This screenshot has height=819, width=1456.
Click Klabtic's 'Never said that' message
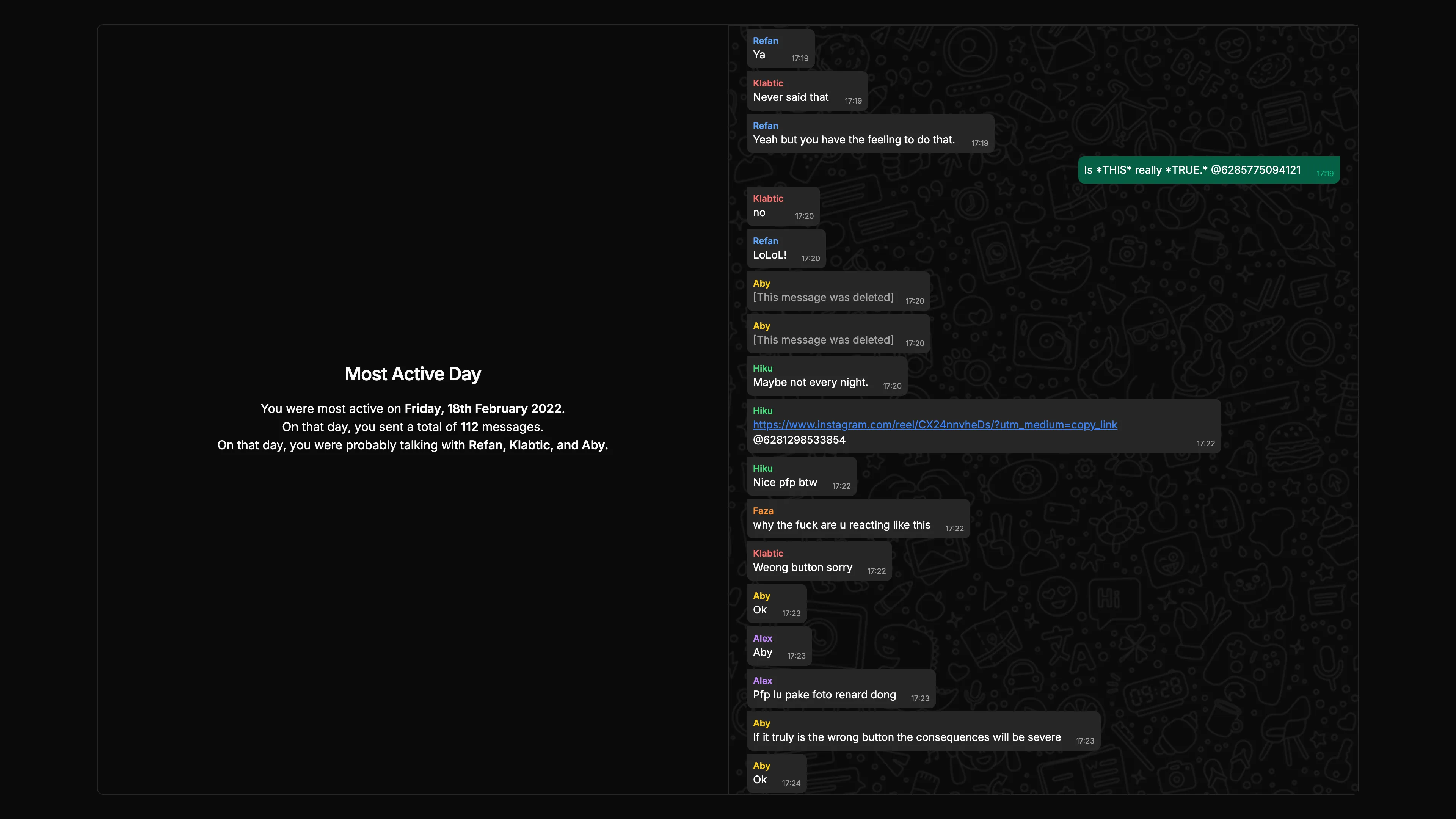[x=806, y=91]
